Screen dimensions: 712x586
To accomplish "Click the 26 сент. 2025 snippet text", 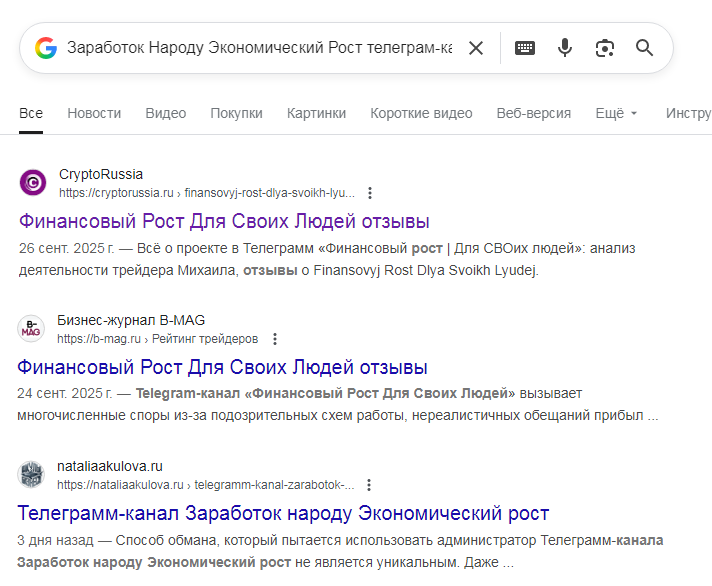I will pyautogui.click(x=326, y=259).
